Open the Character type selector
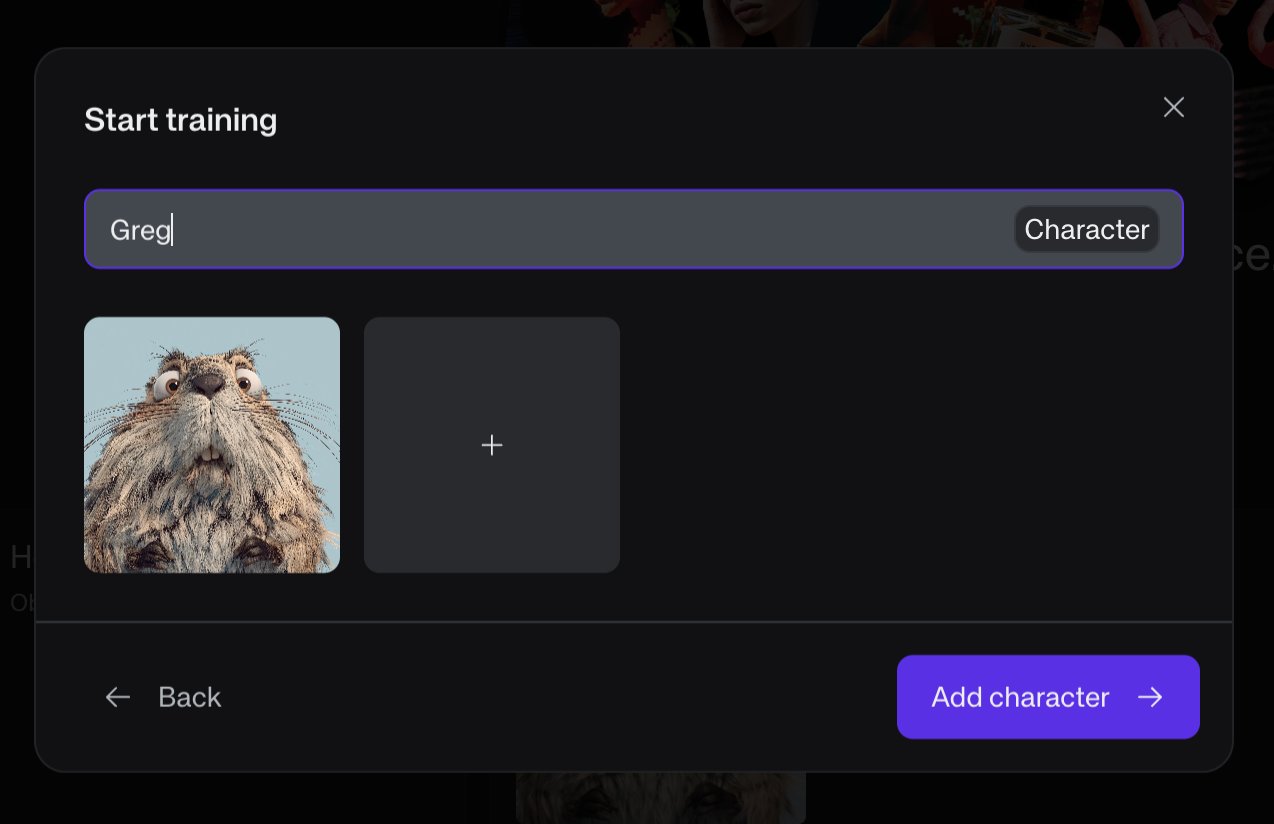Screen dimensions: 1274x824 [1086, 229]
